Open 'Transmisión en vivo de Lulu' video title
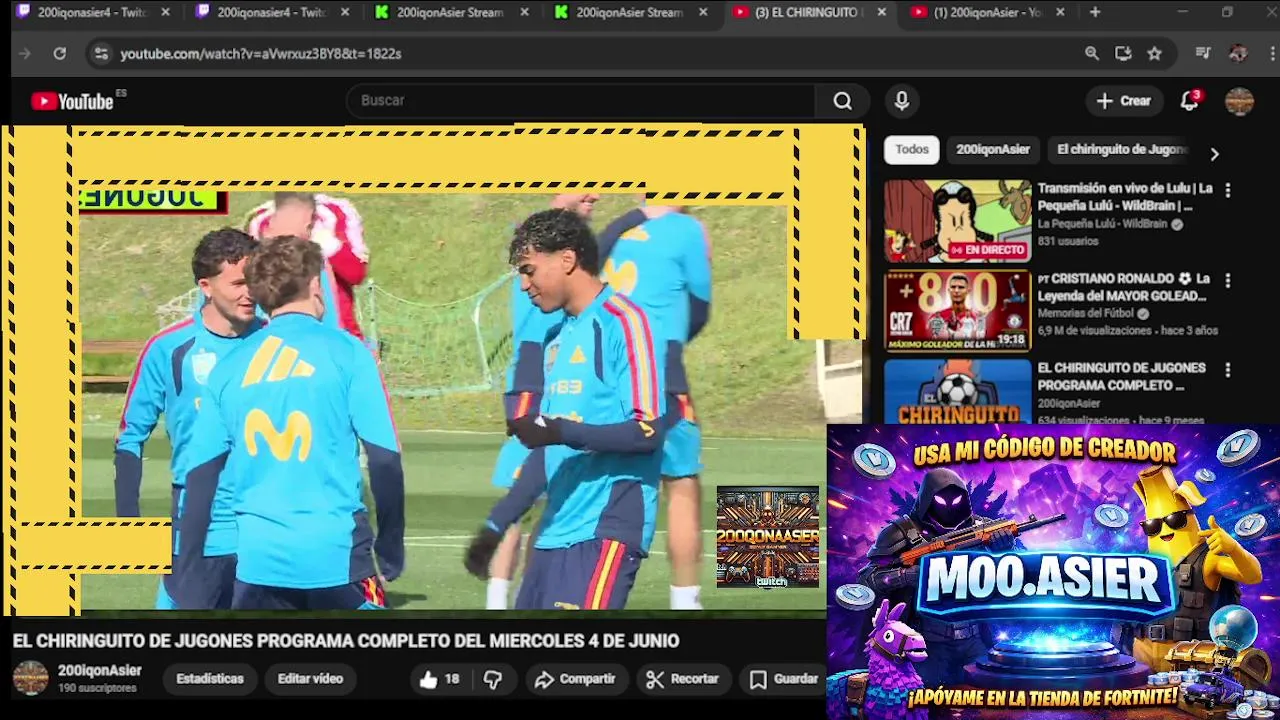The width and height of the screenshot is (1280, 720). [x=1125, y=197]
